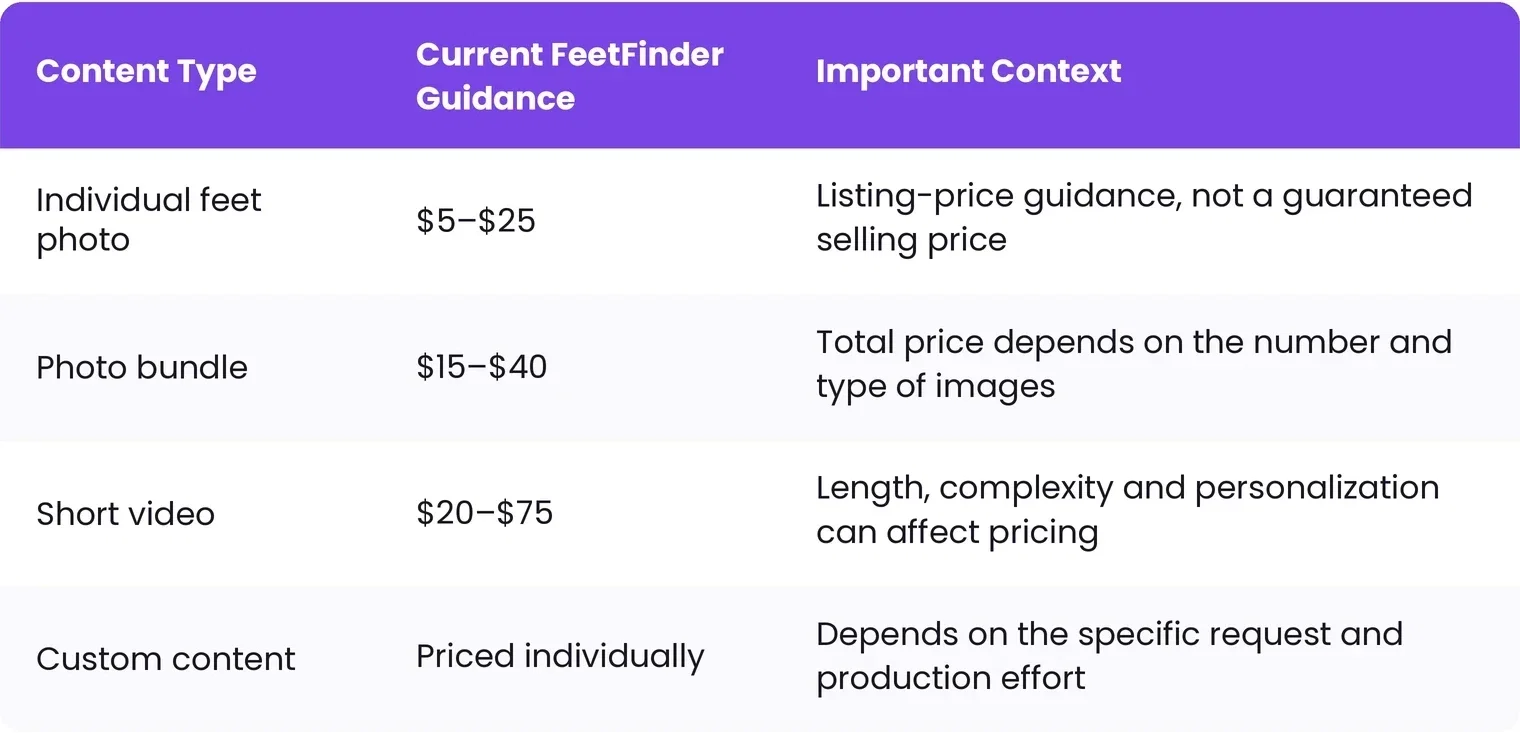Select the Current FeetFinder Guidance header
Screen dimensions: 1520x733
coord(569,76)
